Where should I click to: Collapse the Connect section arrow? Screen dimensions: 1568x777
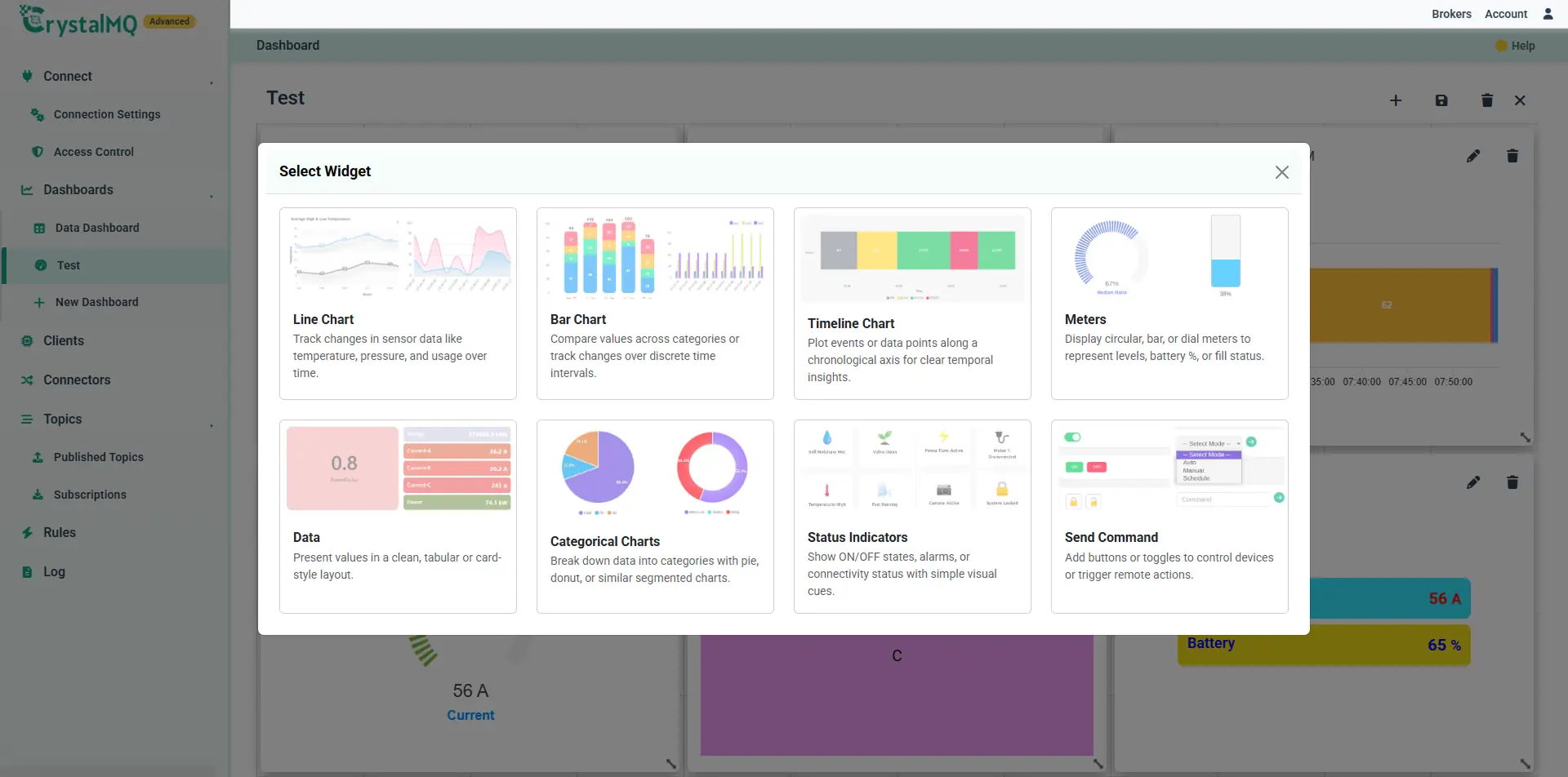(212, 82)
